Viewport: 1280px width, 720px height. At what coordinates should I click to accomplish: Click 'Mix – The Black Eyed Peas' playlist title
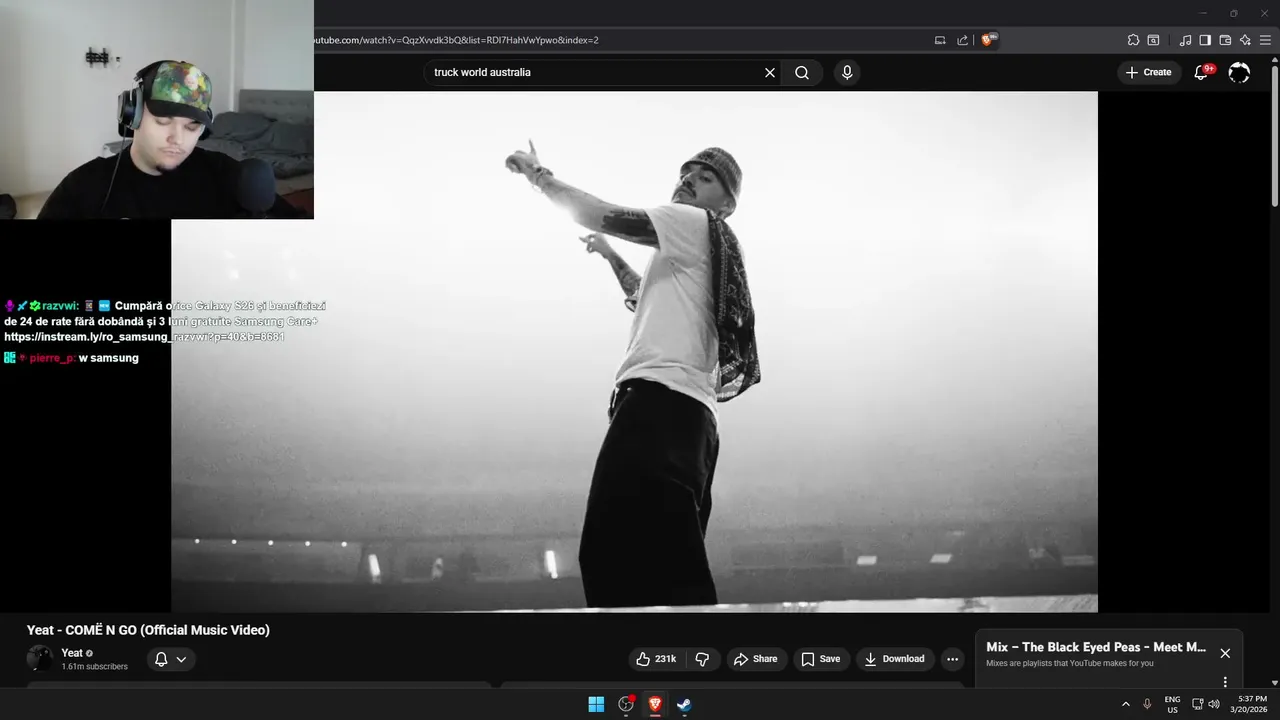coord(1096,647)
